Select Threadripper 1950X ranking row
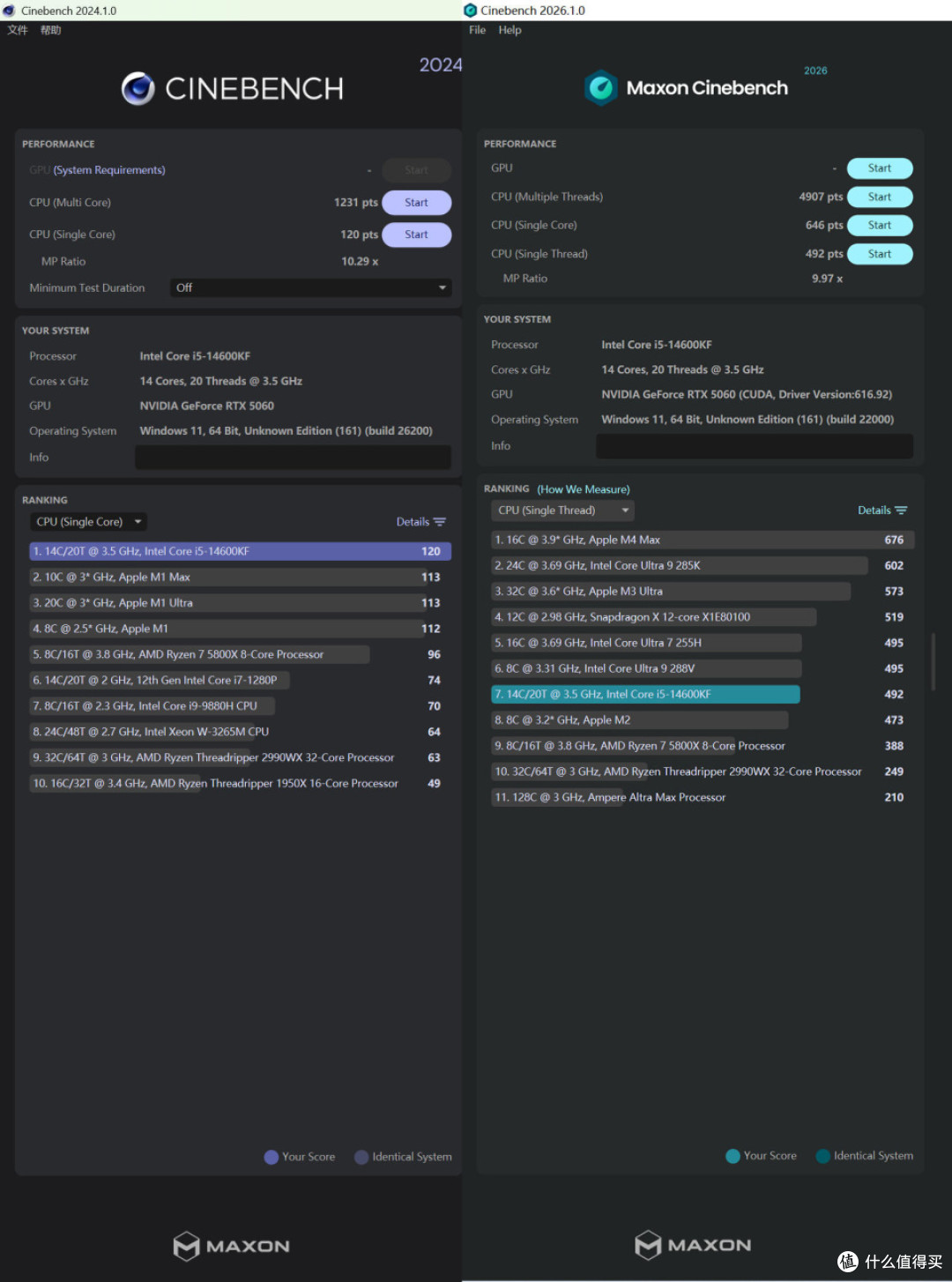Image resolution: width=952 pixels, height=1282 pixels. pyautogui.click(x=241, y=783)
